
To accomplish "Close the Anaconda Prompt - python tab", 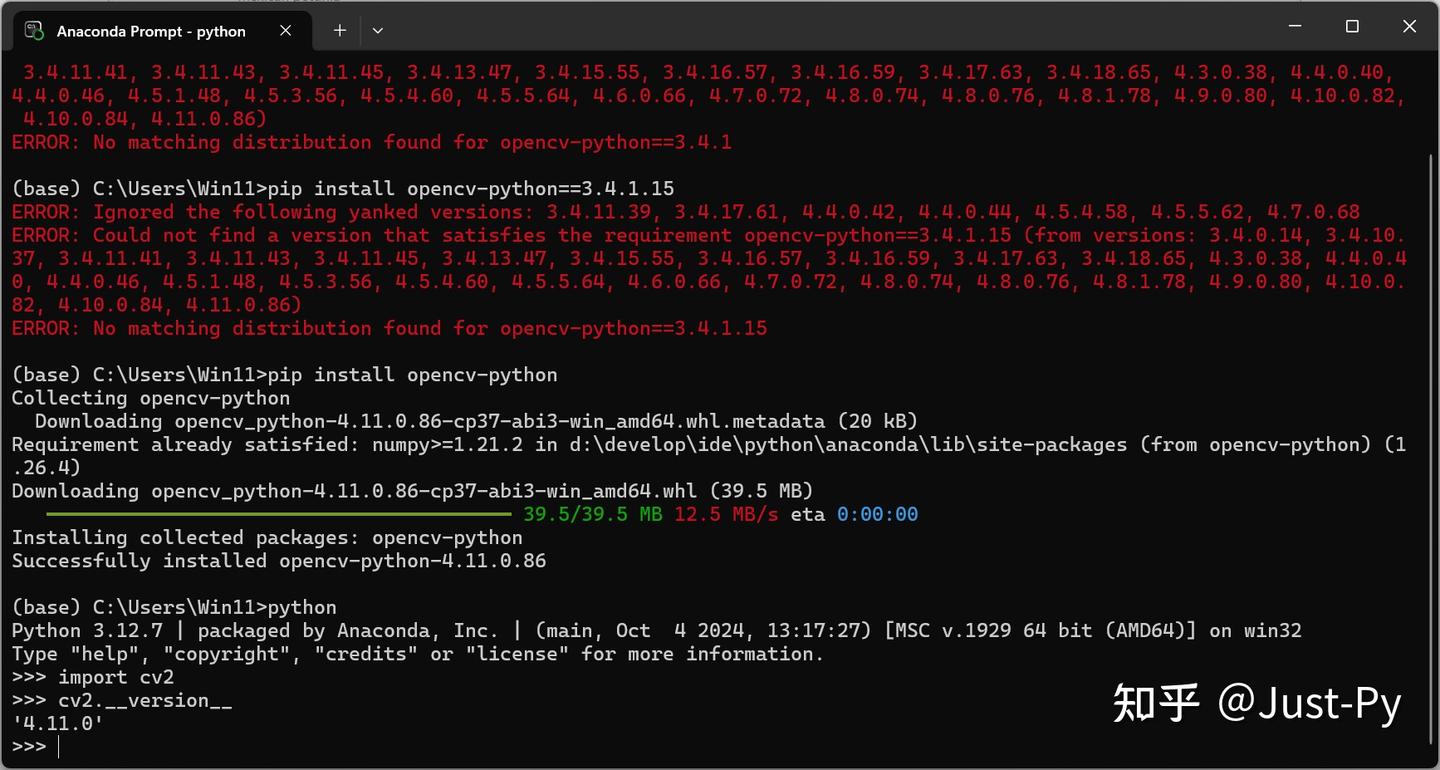I will pos(285,31).
